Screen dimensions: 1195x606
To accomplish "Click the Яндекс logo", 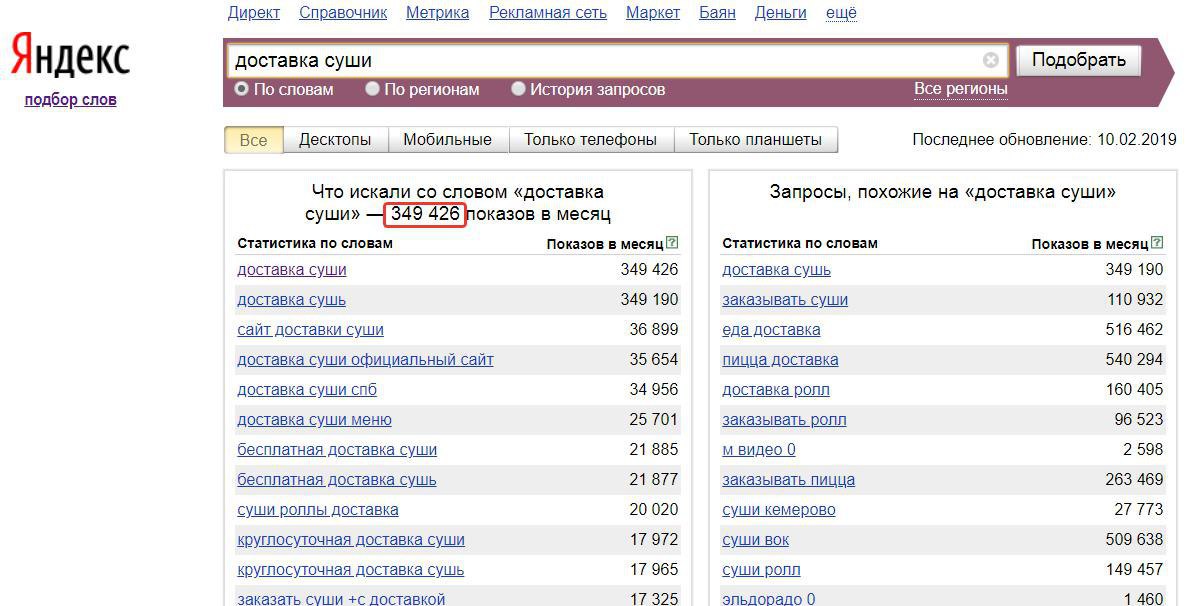I will click(70, 55).
